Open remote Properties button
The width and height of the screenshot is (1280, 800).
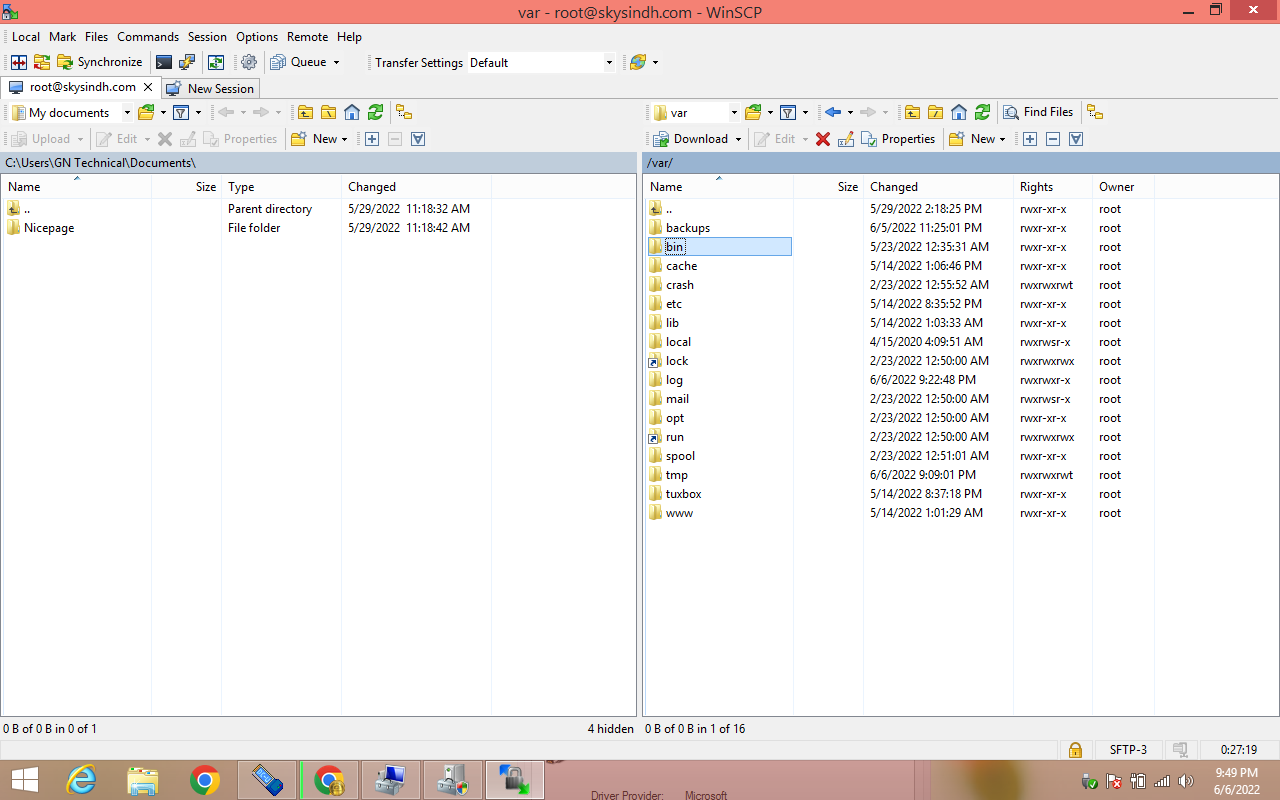tap(898, 139)
